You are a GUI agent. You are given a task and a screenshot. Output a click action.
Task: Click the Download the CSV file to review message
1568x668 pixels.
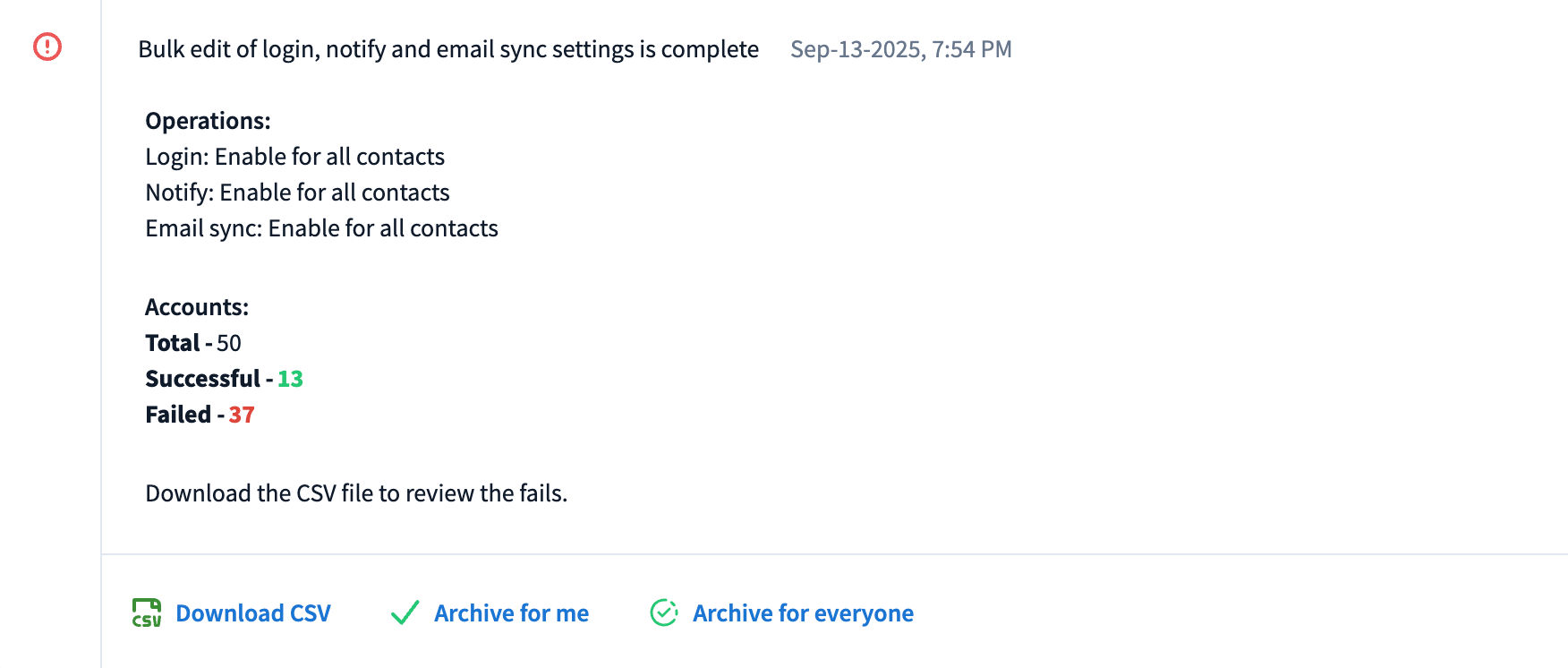coord(356,493)
